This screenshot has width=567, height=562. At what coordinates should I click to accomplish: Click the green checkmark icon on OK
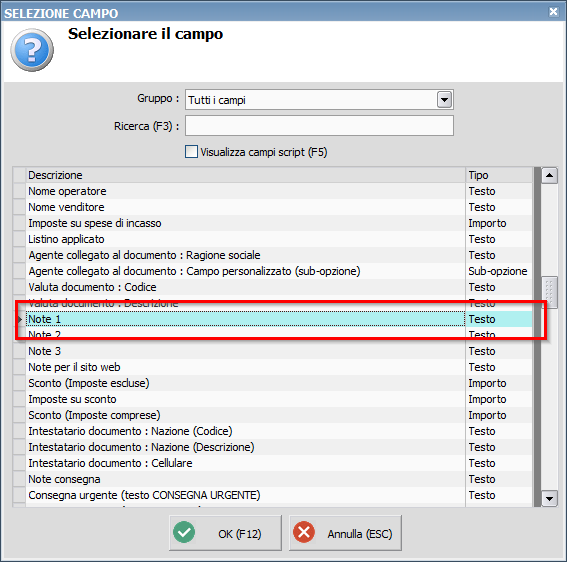(184, 532)
